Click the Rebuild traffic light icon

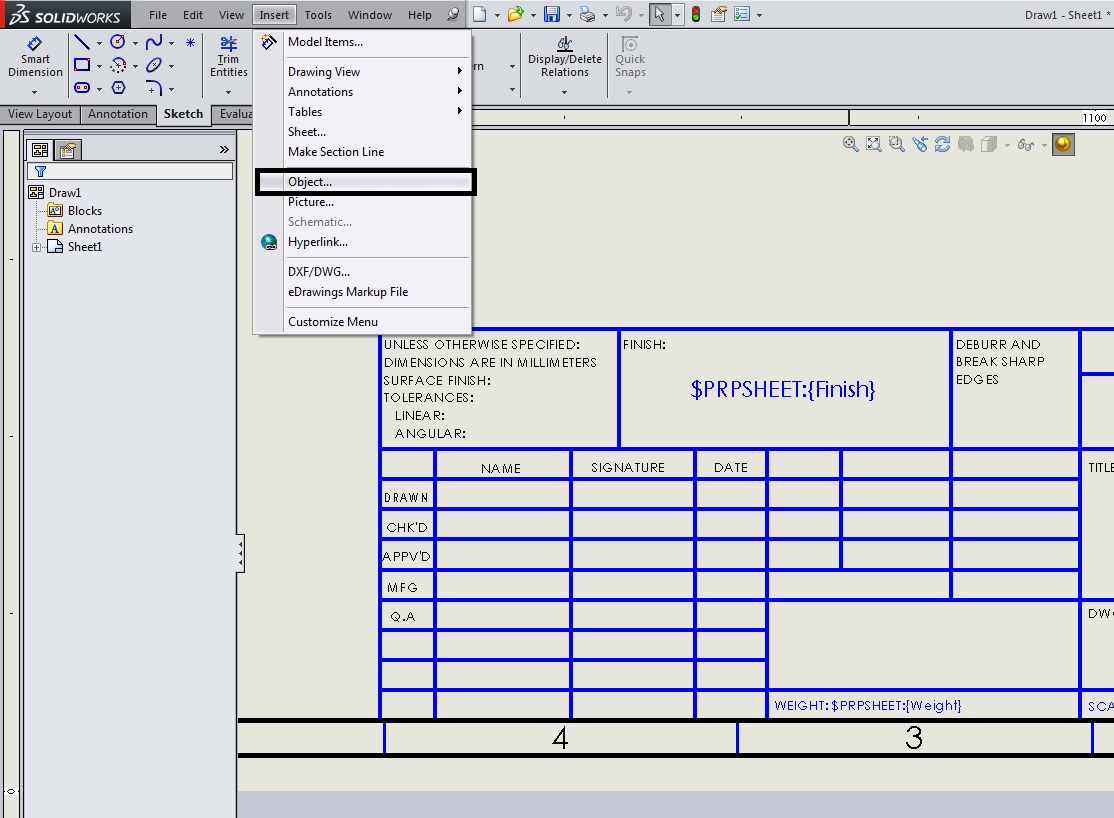point(696,14)
